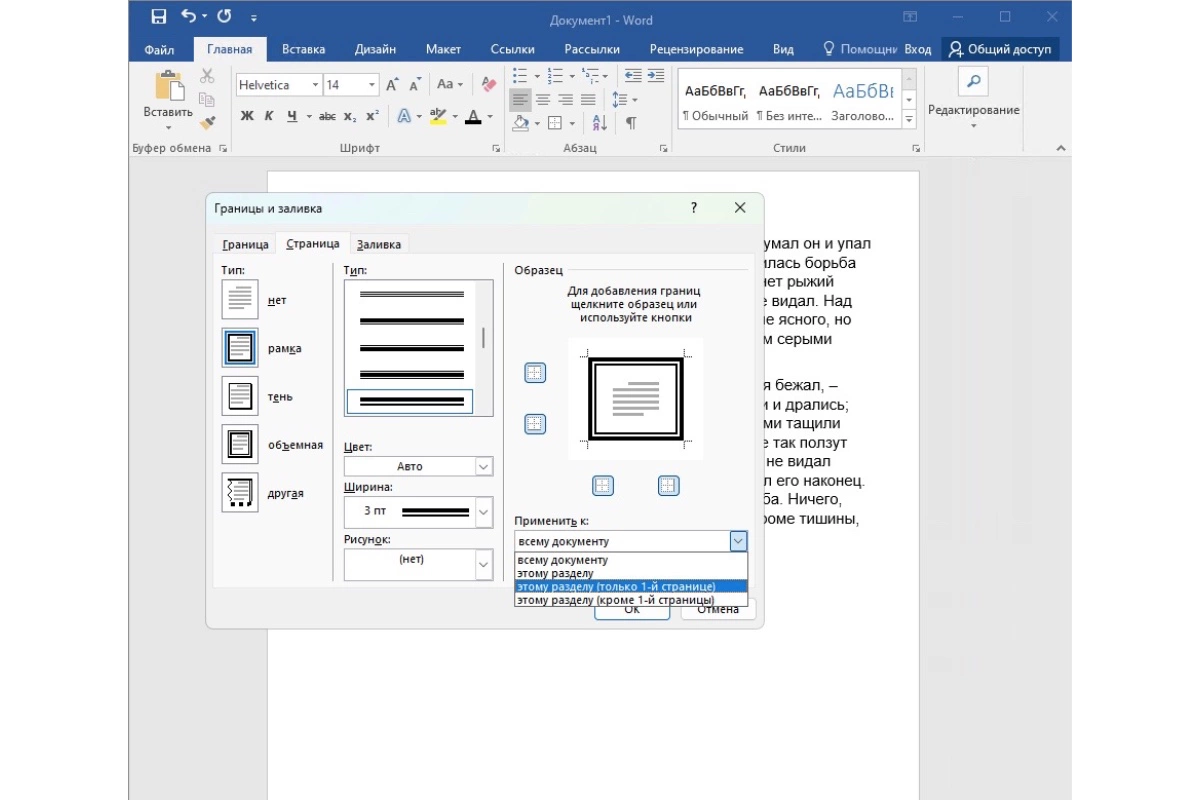Pick the Format Painter brush
The image size is (1200, 800).
click(207, 122)
